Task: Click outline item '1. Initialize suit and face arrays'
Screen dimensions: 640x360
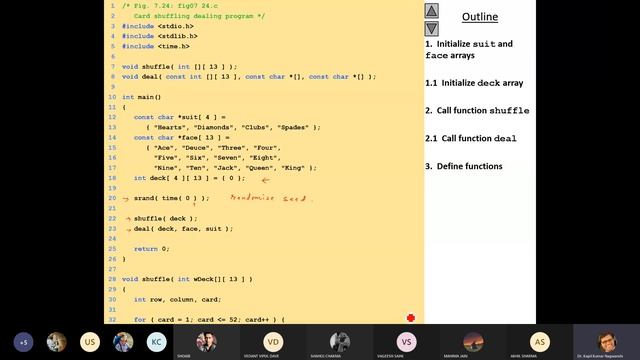Action: 469,49
